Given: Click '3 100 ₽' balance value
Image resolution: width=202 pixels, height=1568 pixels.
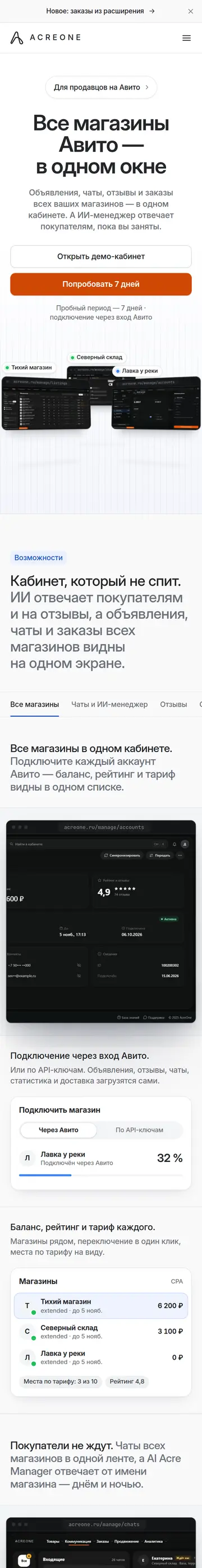Looking at the screenshot, I should [170, 1331].
